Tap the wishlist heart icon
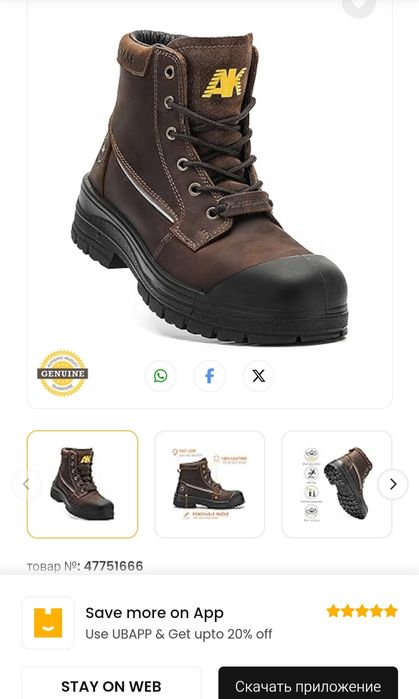419x699 pixels. (x=358, y=5)
